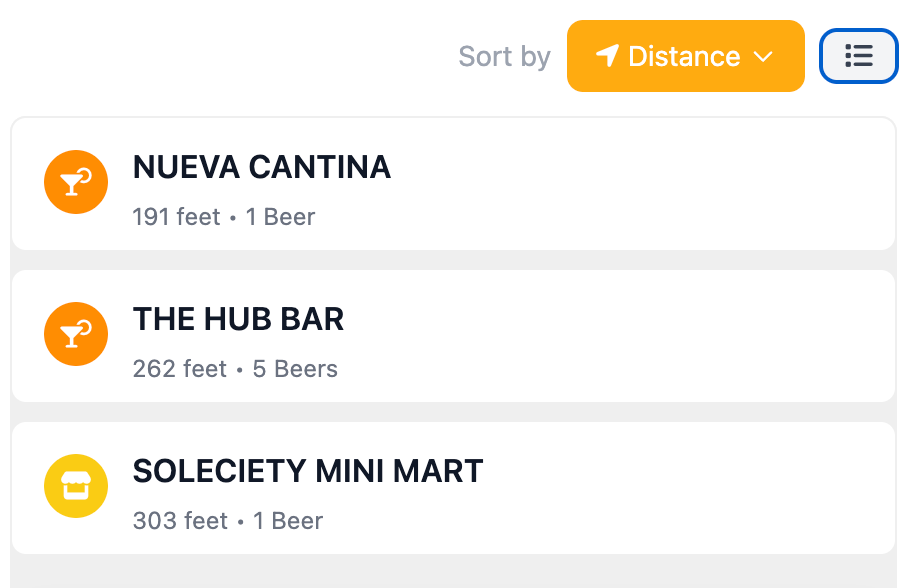Click the yellow store icon for Soleciety Mini Mart

[76, 486]
